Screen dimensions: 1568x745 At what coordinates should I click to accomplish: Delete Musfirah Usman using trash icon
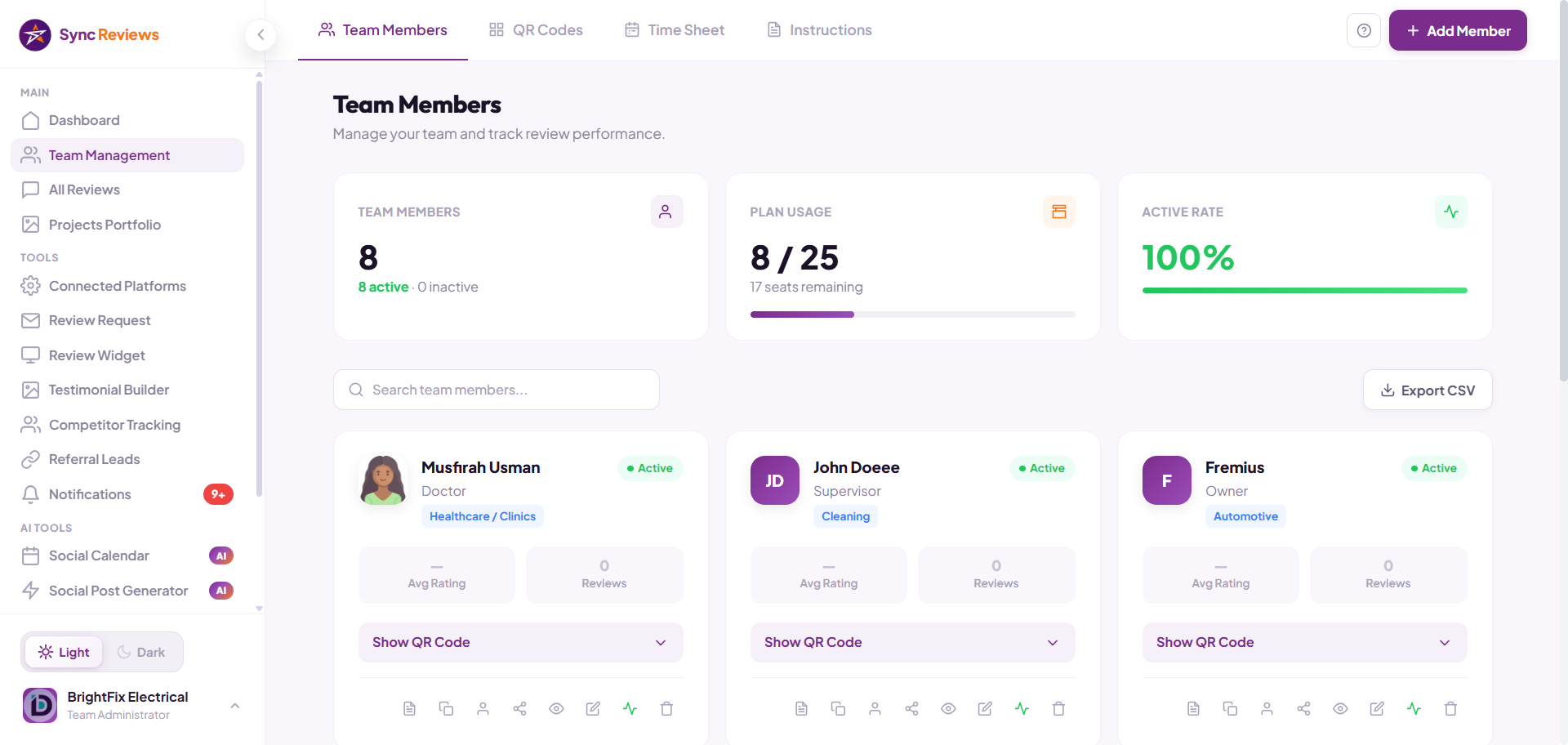tap(666, 708)
